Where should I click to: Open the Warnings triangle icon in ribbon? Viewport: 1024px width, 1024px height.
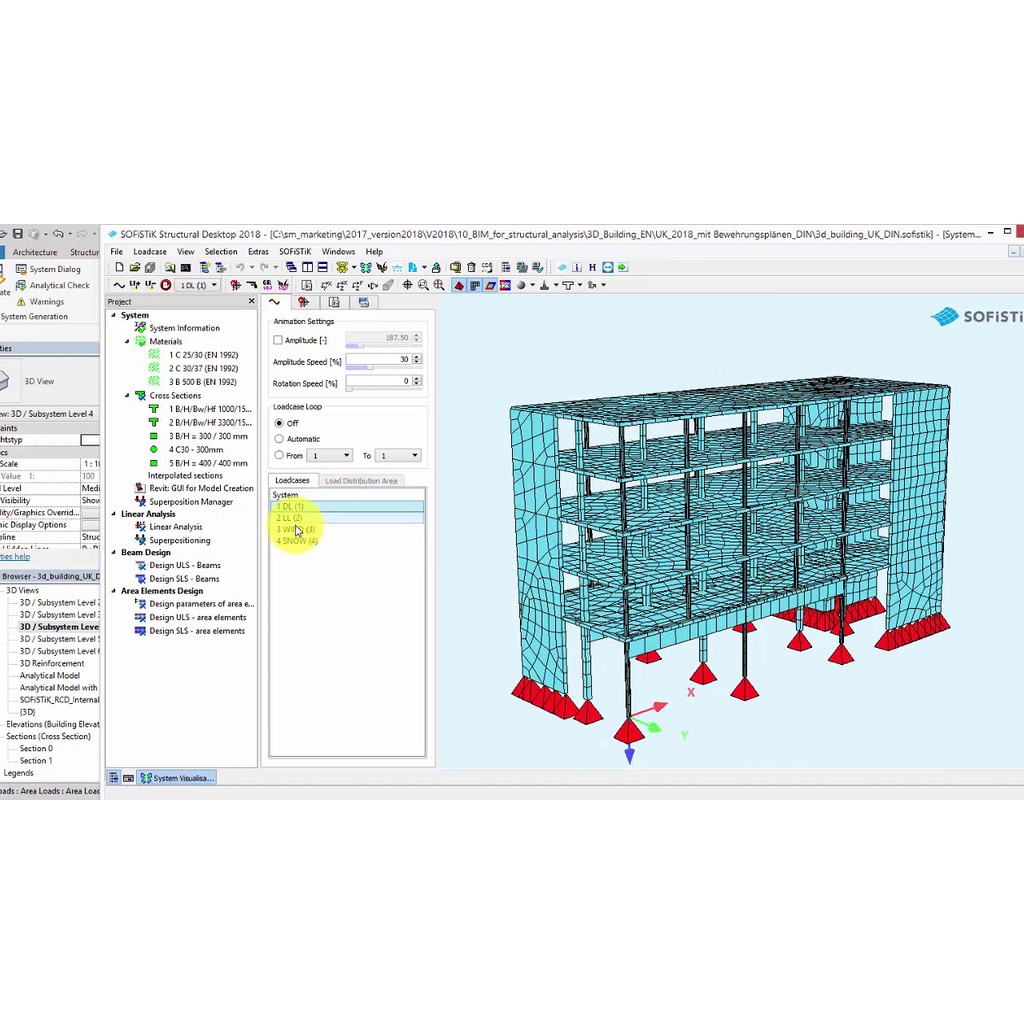(20, 302)
